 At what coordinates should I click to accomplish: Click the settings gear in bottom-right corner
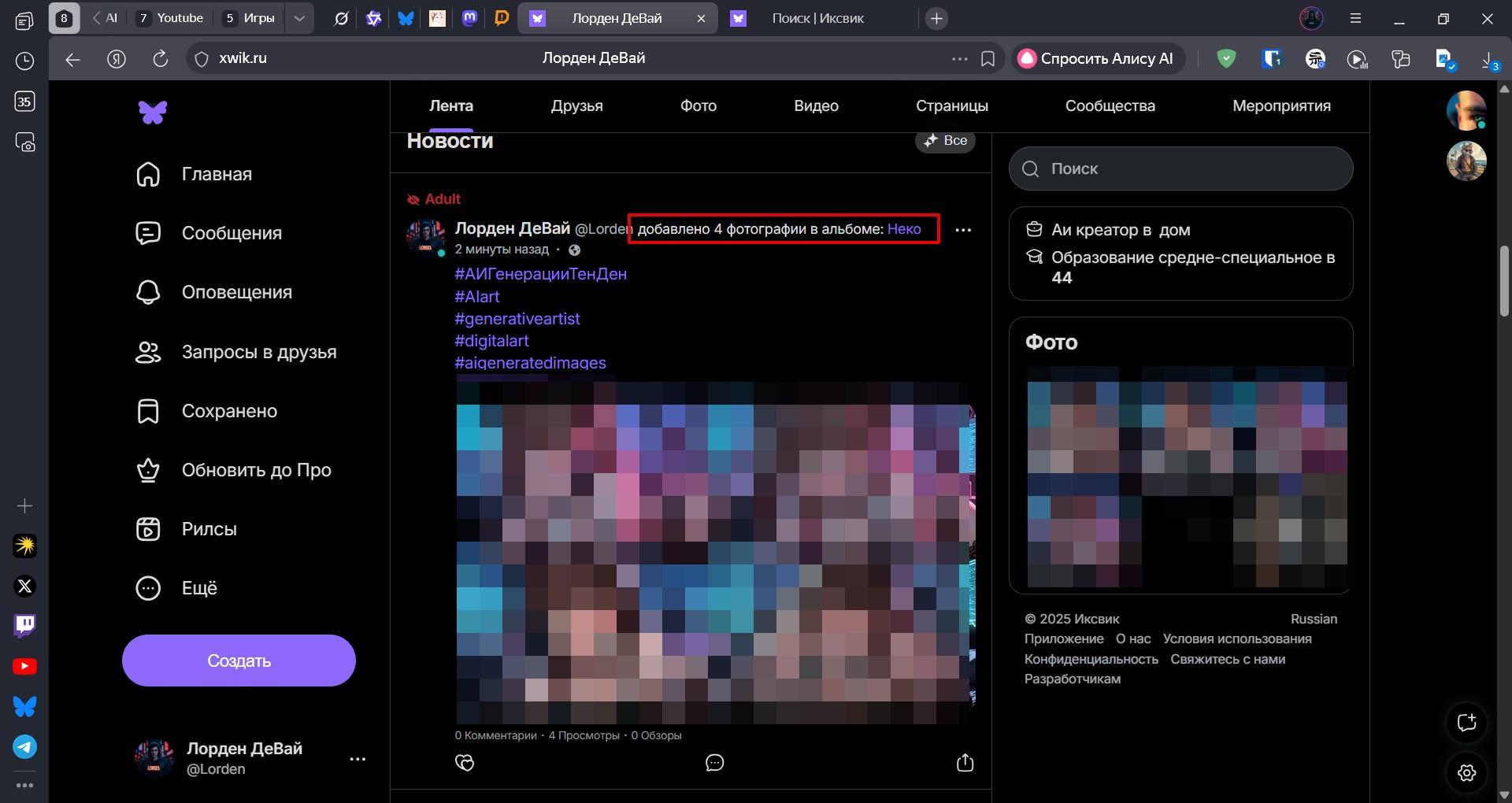pos(1466,772)
